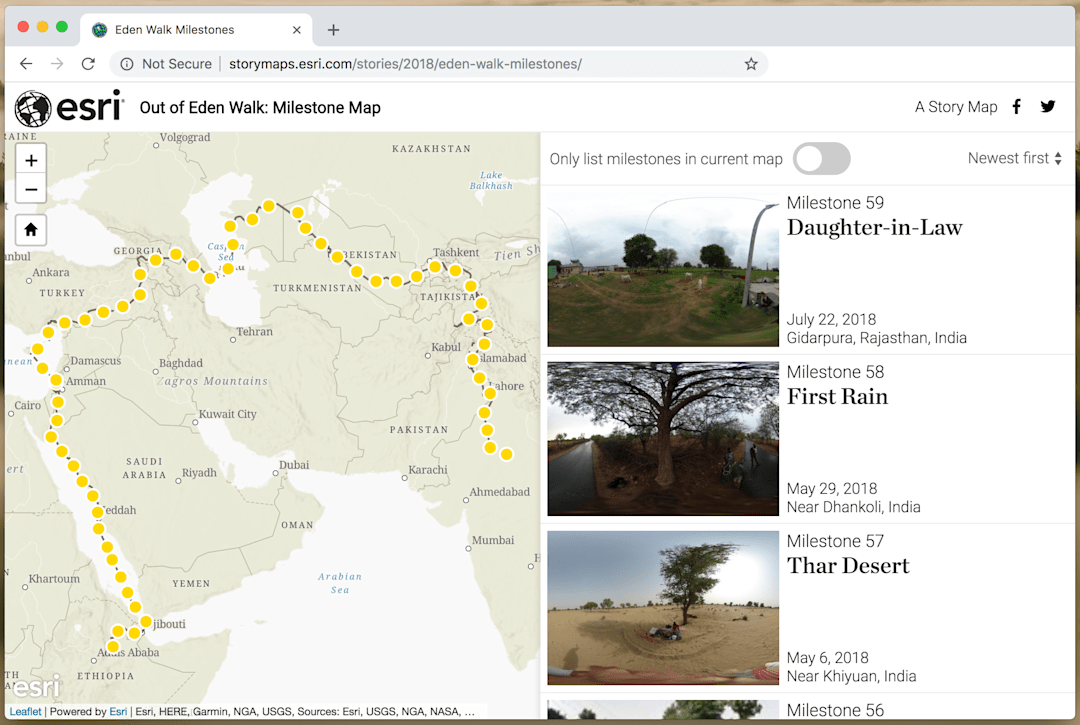Screen dimensions: 1080x725
Task: Click the Daughter-in-Law milestone title
Action: (x=874, y=228)
